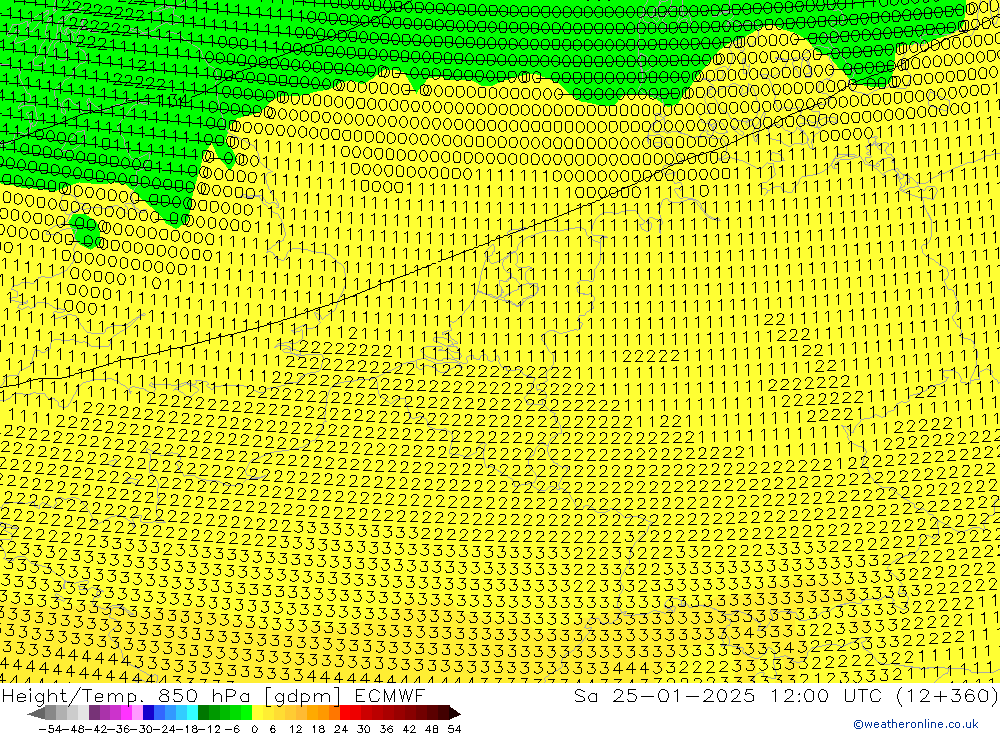Click the right arrow tip of the color scale
This screenshot has width=1000, height=733.
pyautogui.click(x=455, y=713)
